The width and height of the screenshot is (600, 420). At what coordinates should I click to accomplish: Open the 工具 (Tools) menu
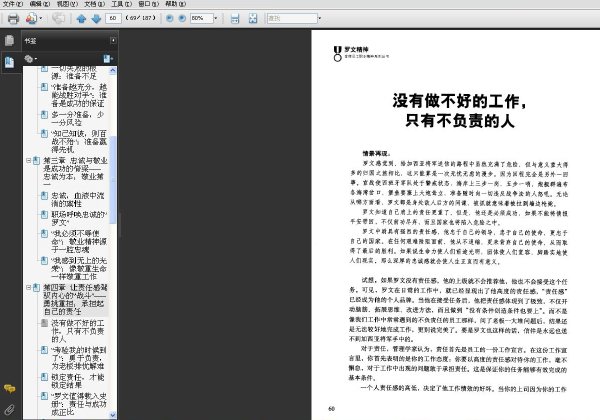click(x=121, y=4)
